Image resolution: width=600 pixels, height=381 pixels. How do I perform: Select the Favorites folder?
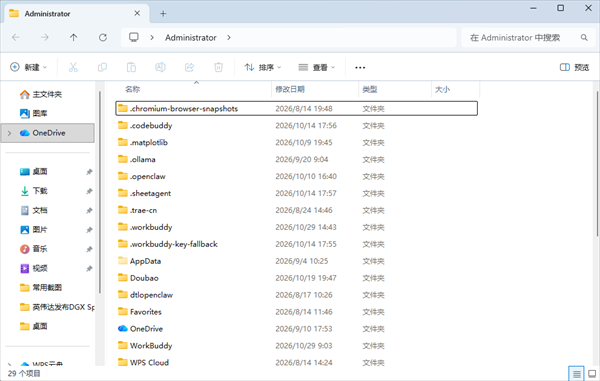pyautogui.click(x=297, y=312)
